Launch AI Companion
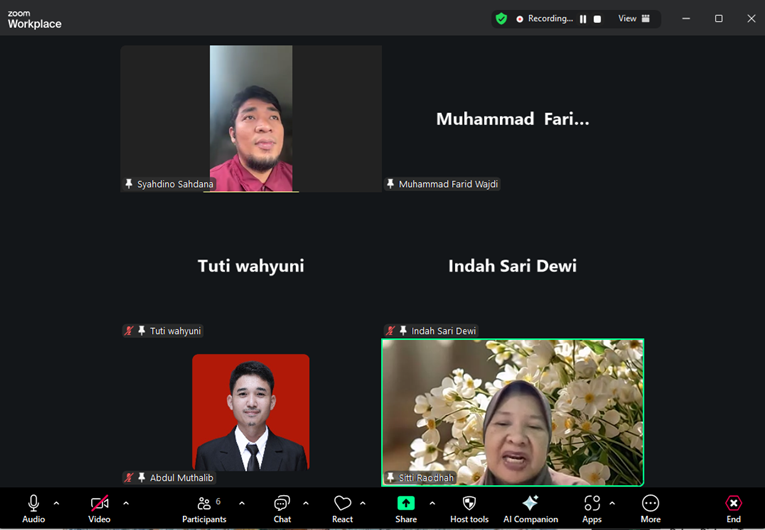 point(530,510)
